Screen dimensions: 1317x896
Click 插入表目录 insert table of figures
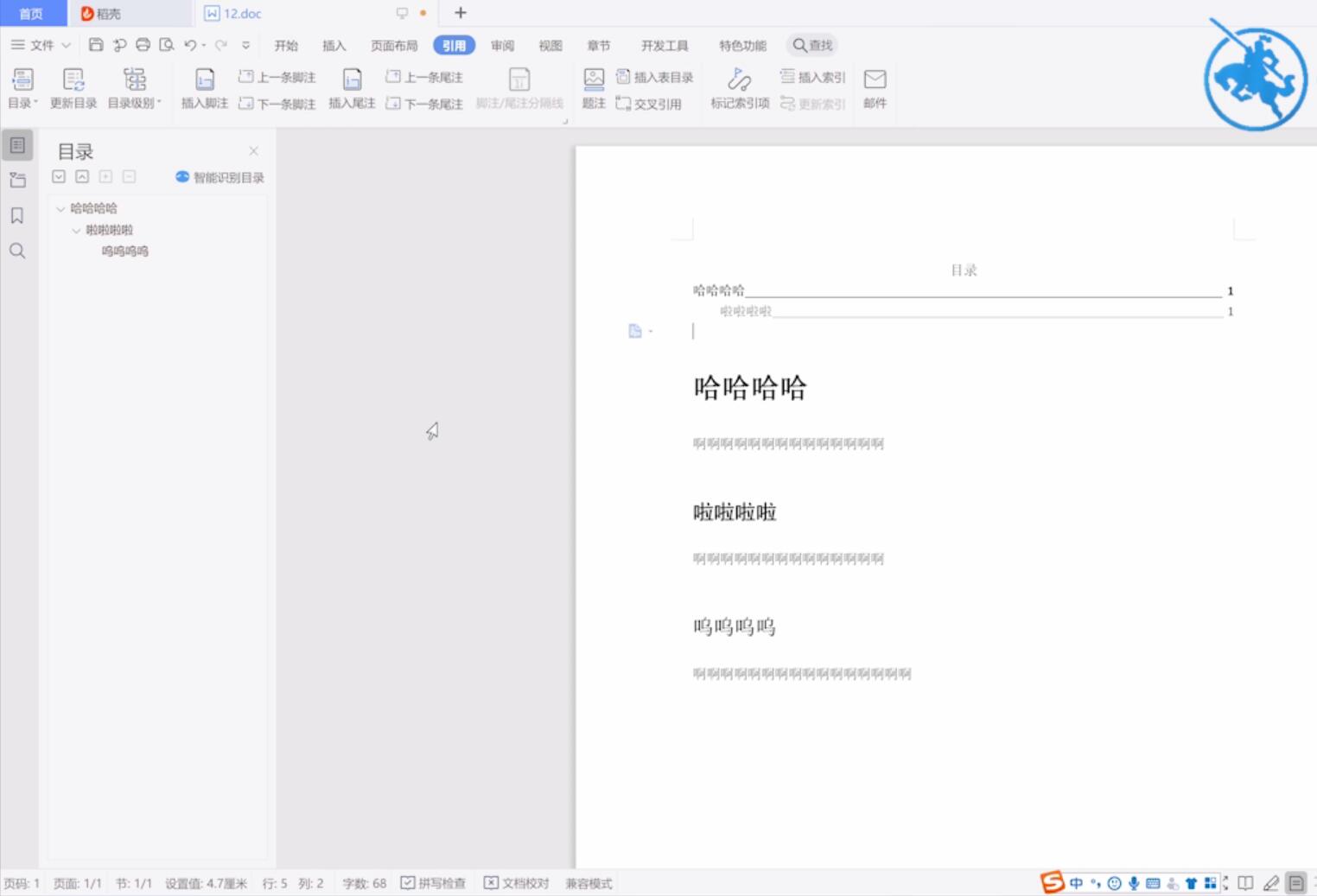click(655, 77)
